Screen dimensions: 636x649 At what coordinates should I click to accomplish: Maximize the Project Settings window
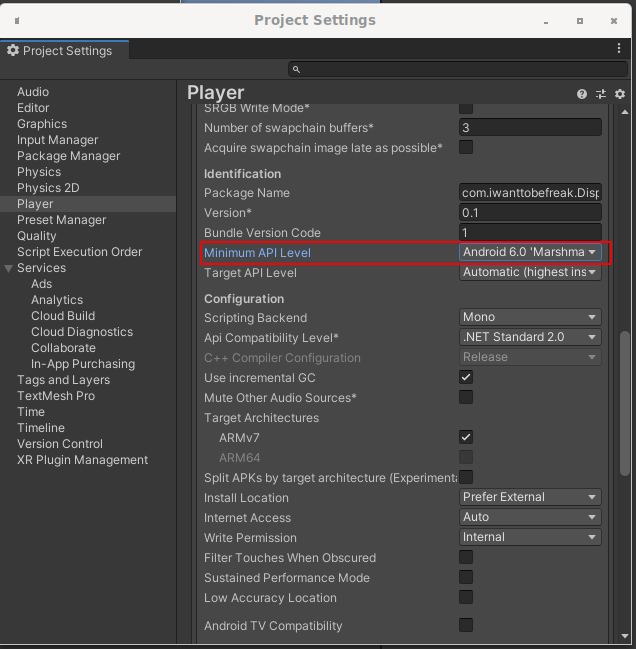[x=579, y=20]
